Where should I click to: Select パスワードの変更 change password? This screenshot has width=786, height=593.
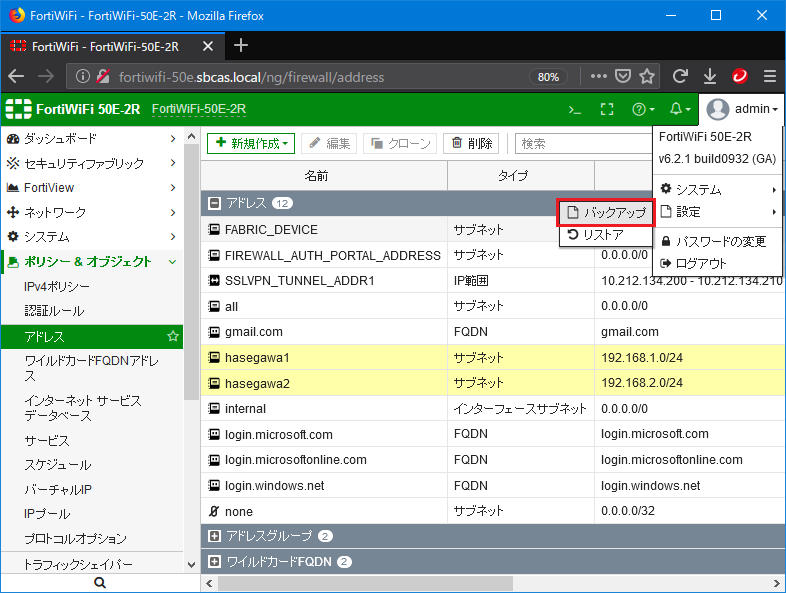pyautogui.click(x=718, y=242)
